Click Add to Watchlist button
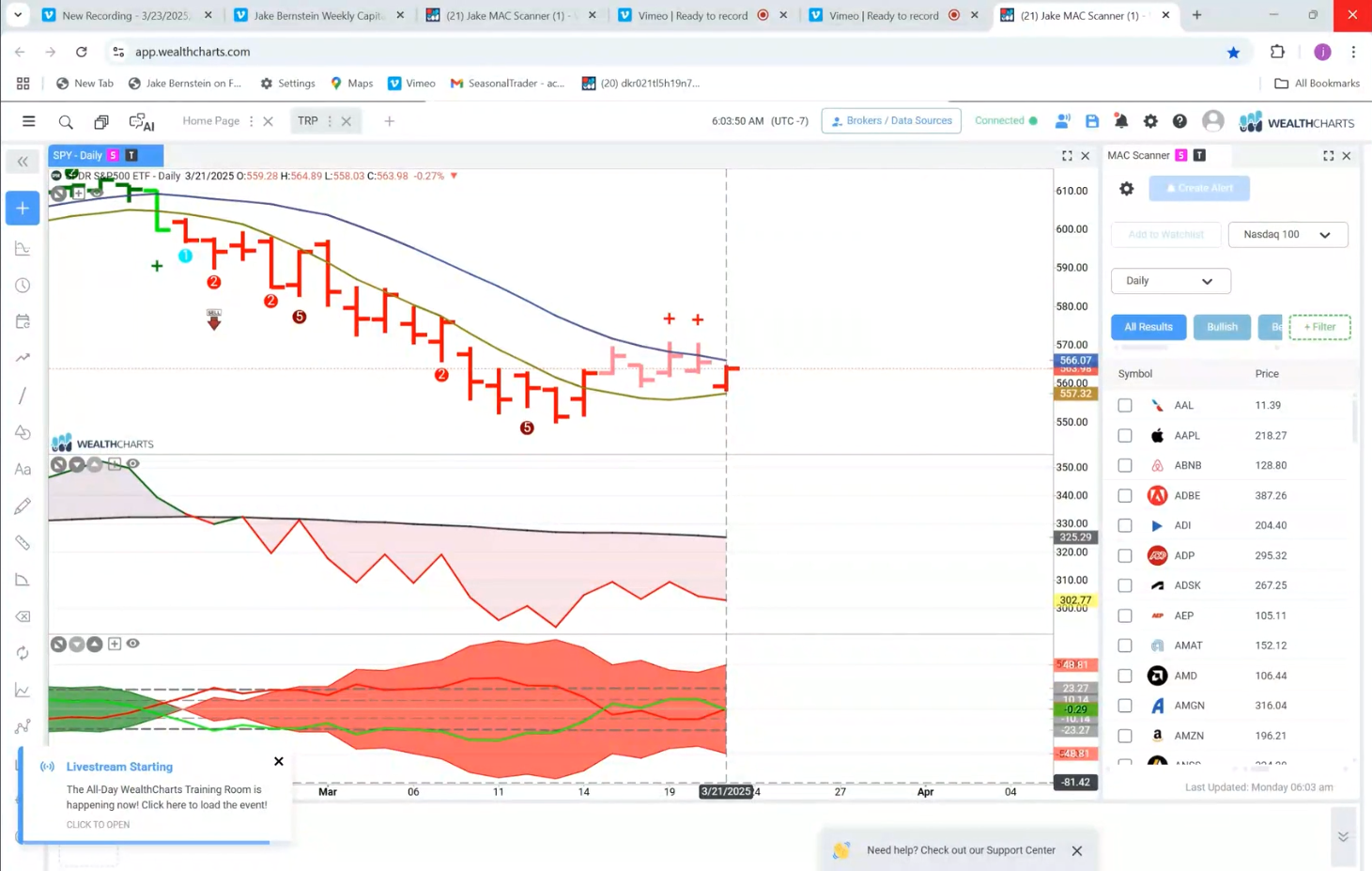Screen dimensions: 1372x871 click(1165, 235)
